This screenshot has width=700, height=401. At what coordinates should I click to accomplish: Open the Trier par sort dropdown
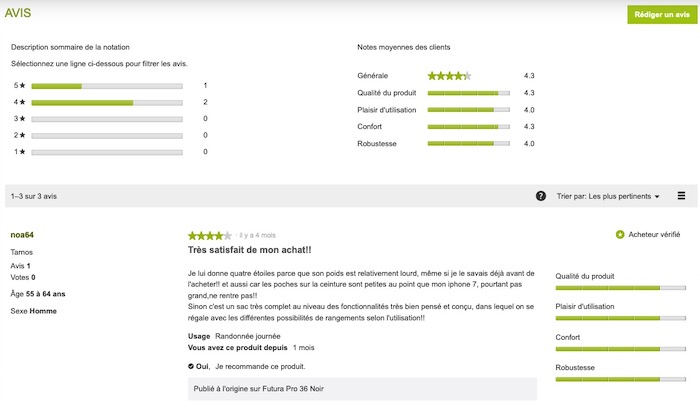pyautogui.click(x=608, y=196)
